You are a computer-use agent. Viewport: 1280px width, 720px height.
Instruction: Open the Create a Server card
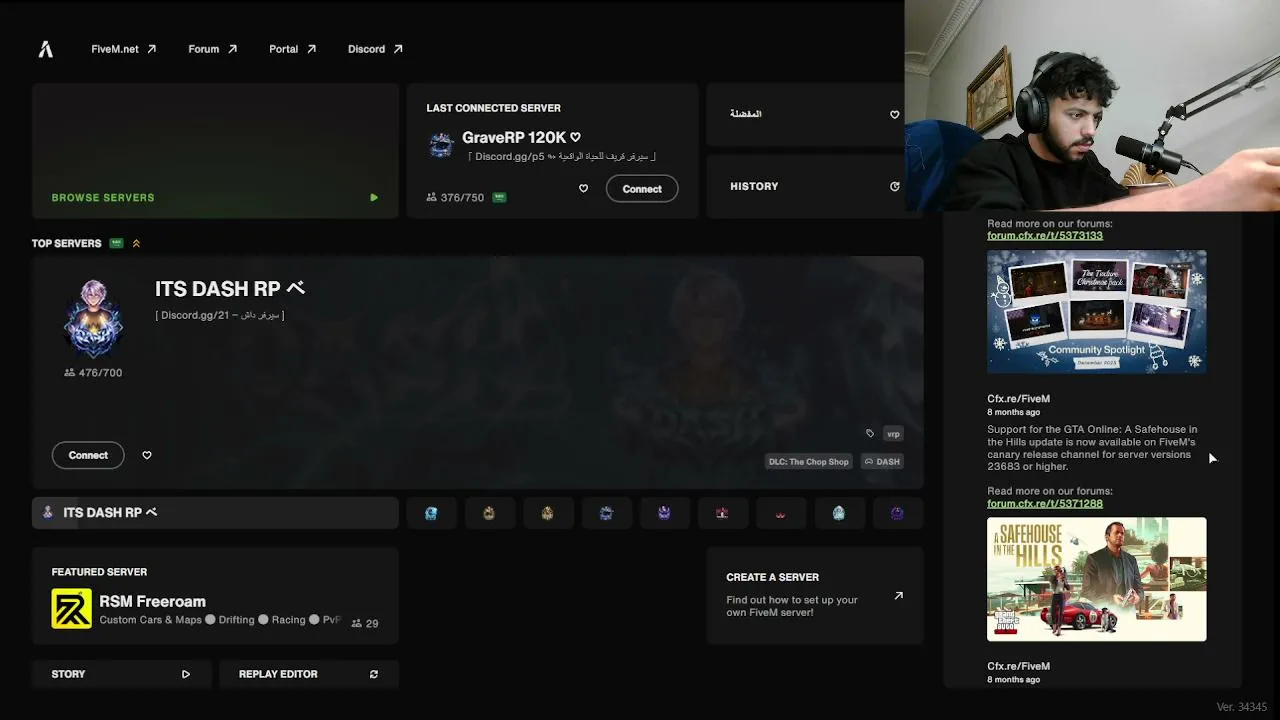(815, 596)
